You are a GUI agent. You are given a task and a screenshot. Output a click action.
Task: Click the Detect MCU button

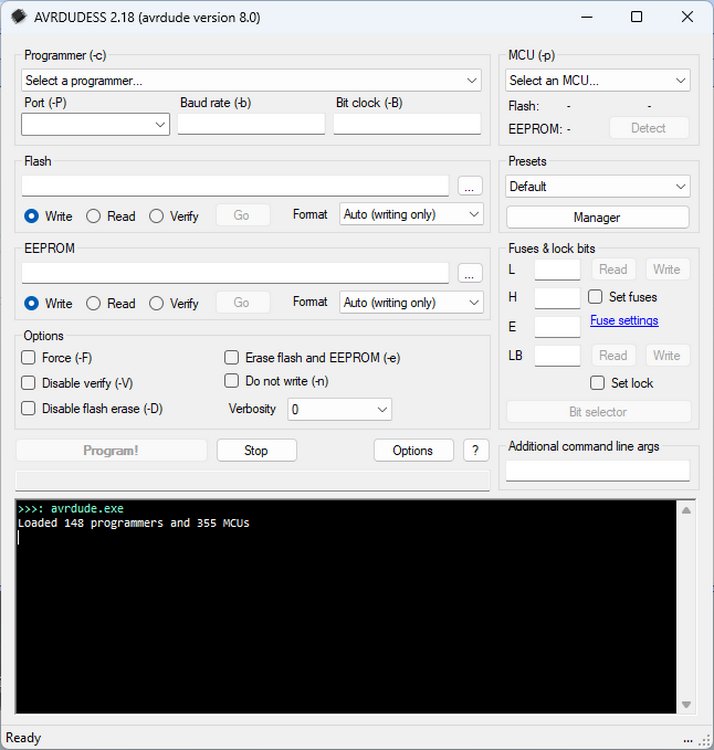[648, 128]
